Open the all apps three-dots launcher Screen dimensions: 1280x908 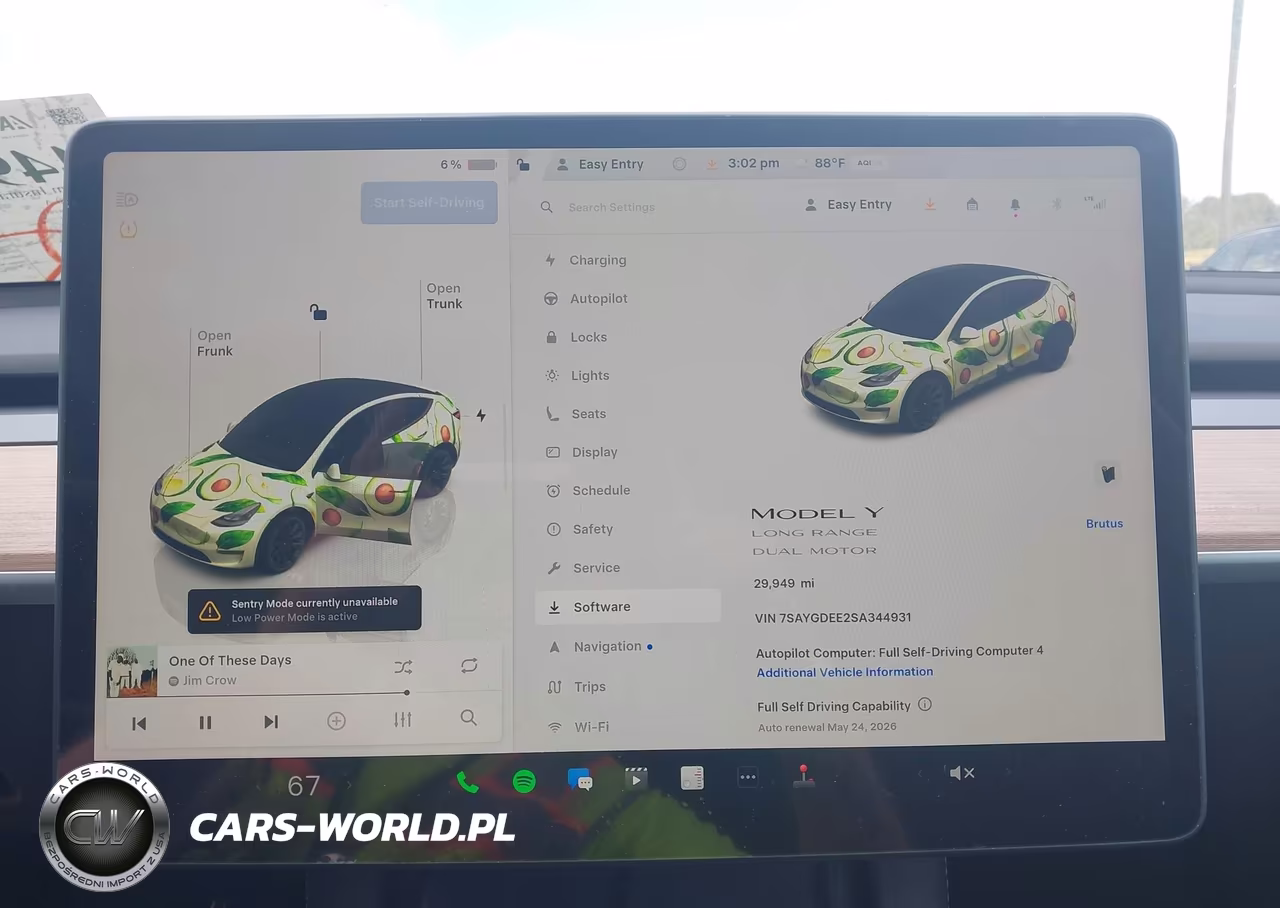coord(748,777)
